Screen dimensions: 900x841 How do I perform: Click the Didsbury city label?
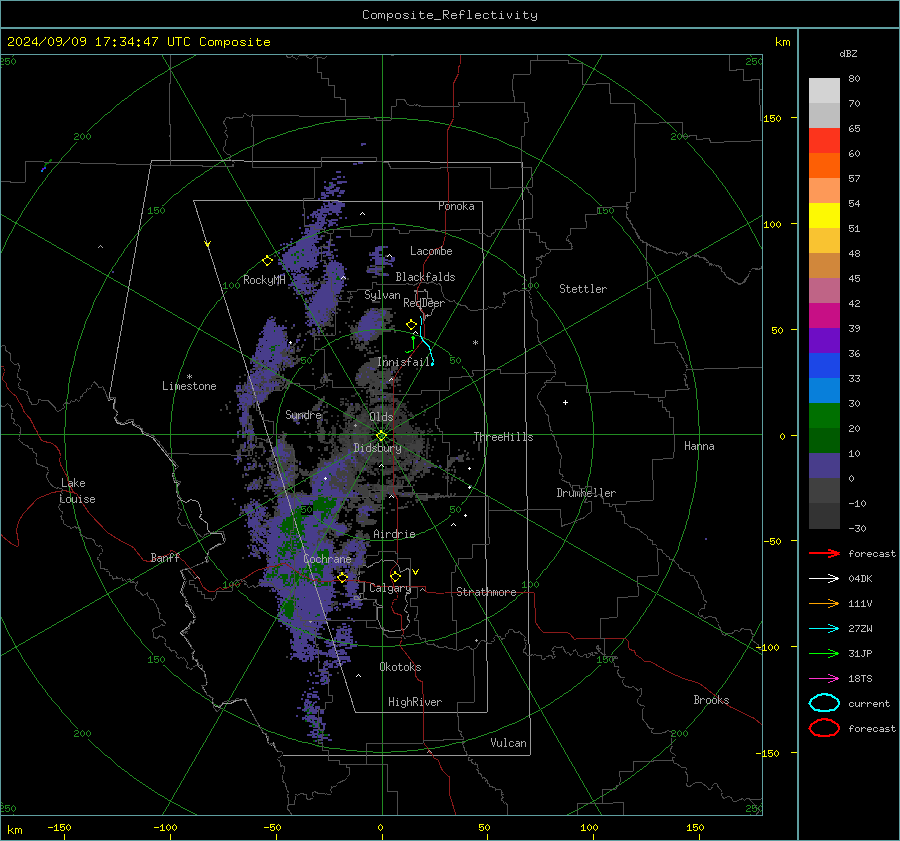pyautogui.click(x=377, y=448)
